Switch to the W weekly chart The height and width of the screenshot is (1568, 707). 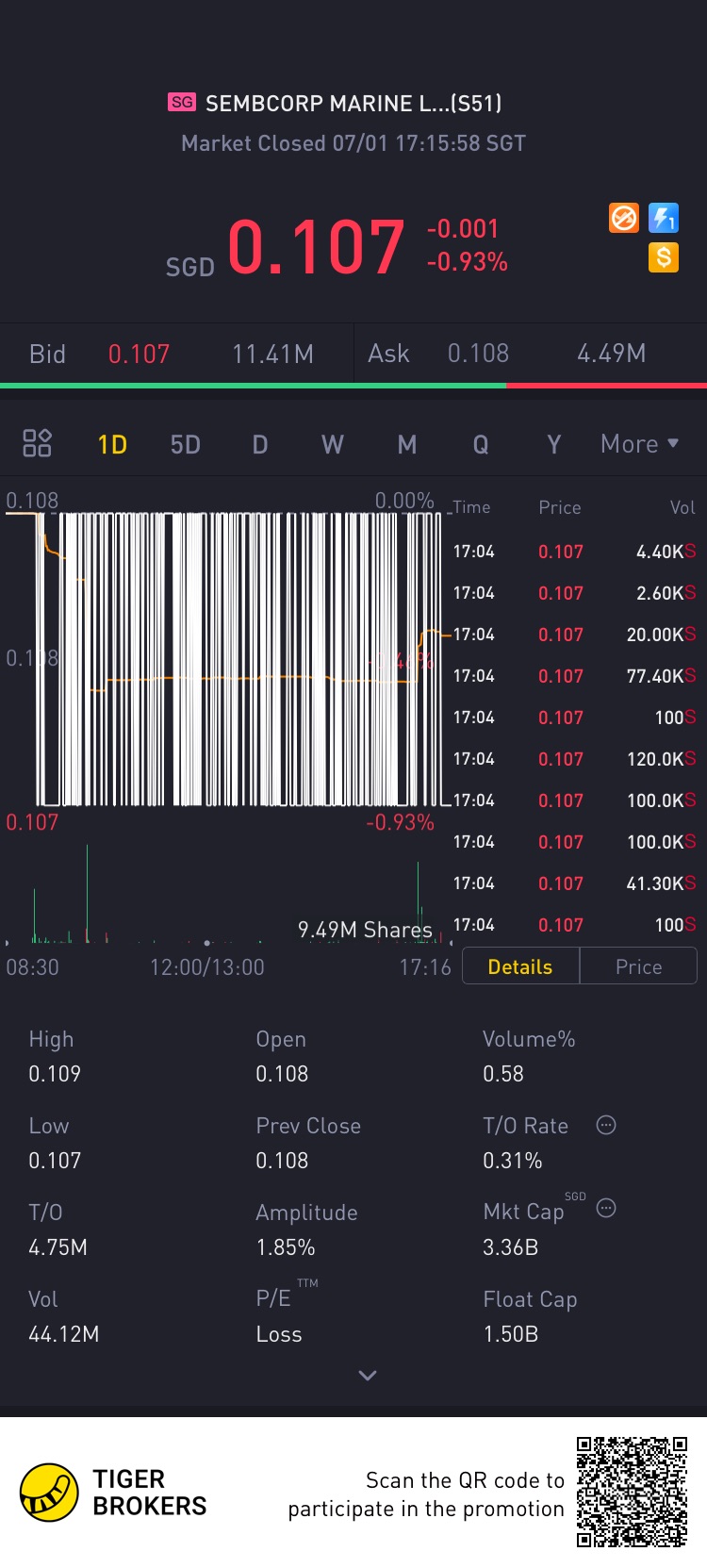pos(333,444)
